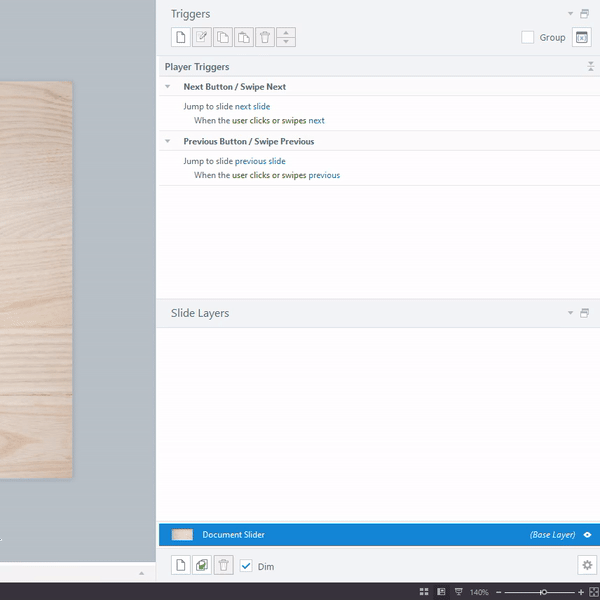Edit the selected trigger
The height and width of the screenshot is (600, 600).
(x=202, y=37)
